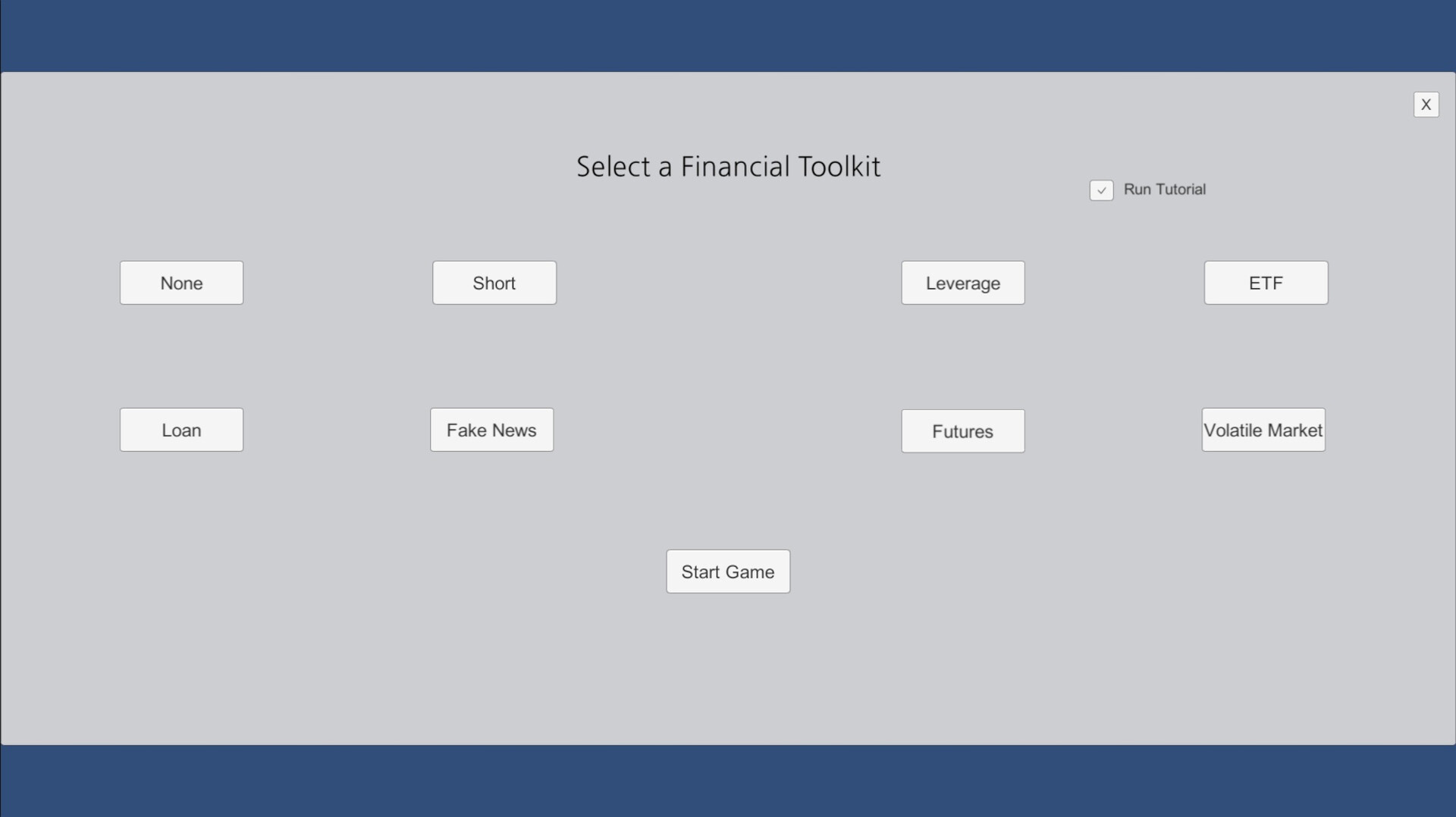Image resolution: width=1456 pixels, height=817 pixels.
Task: Opt for no toolkit by clicking None
Action: pos(180,283)
